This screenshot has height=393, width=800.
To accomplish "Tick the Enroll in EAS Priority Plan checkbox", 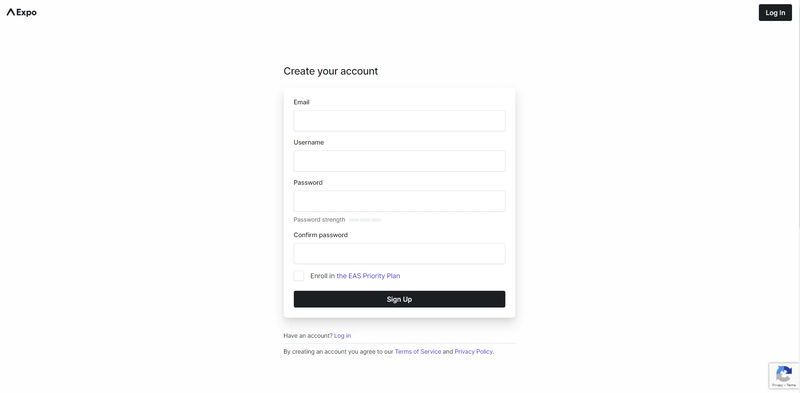I will point(298,276).
